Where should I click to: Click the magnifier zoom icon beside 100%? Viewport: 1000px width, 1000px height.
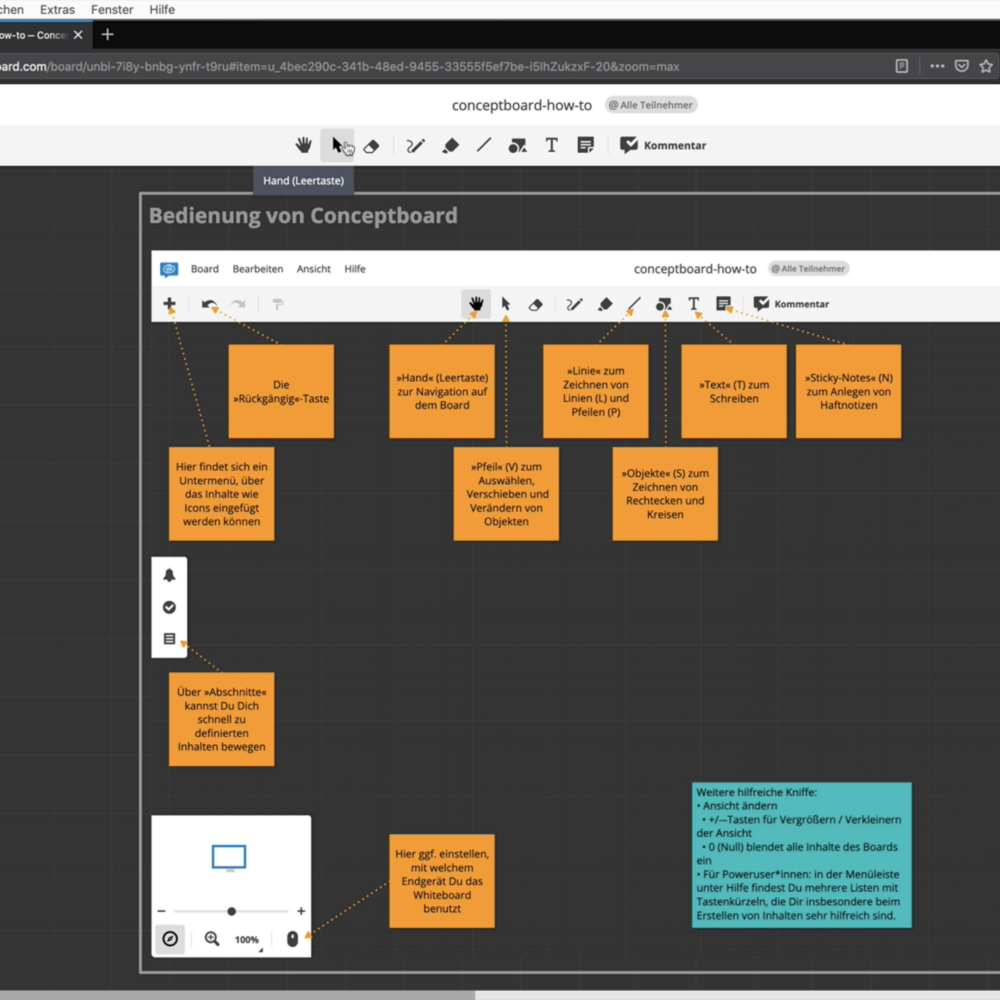click(212, 939)
